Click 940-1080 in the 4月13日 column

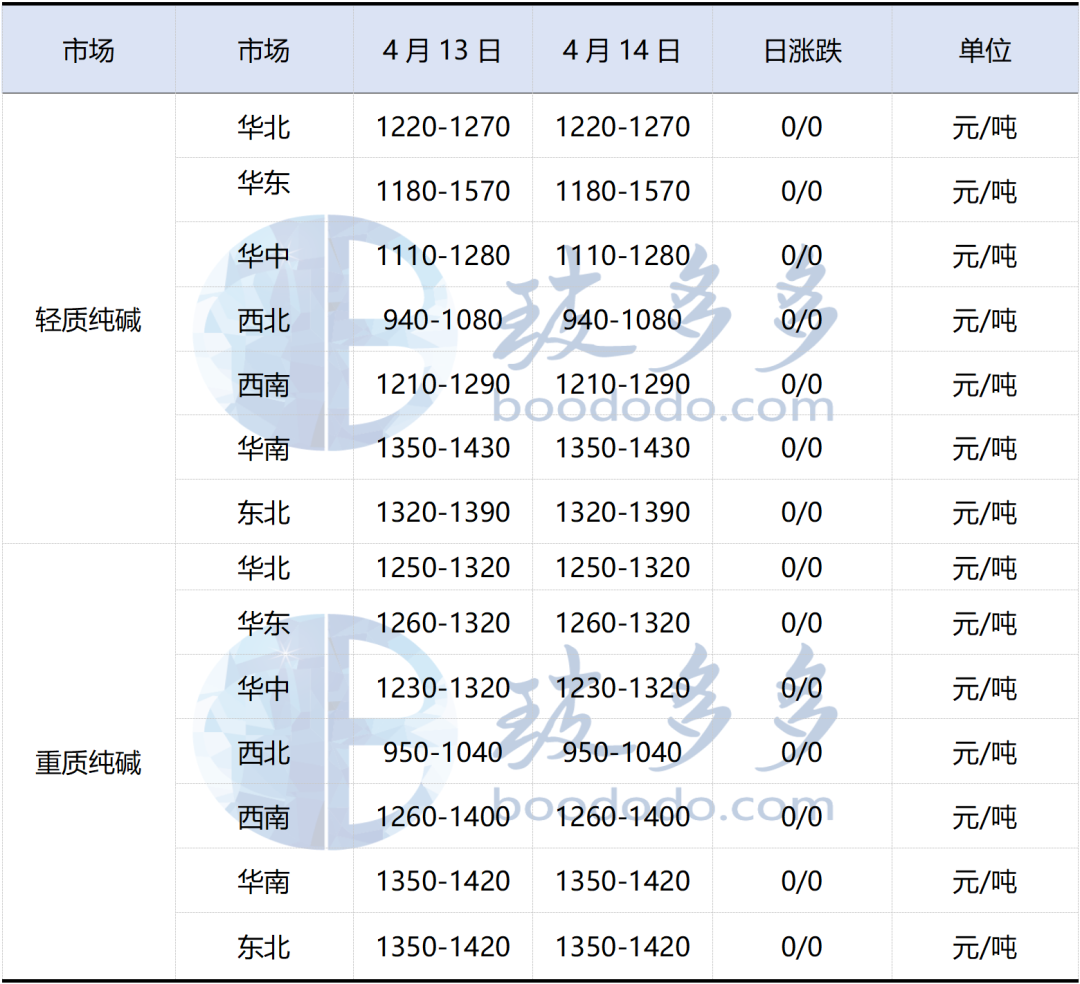coord(442,320)
